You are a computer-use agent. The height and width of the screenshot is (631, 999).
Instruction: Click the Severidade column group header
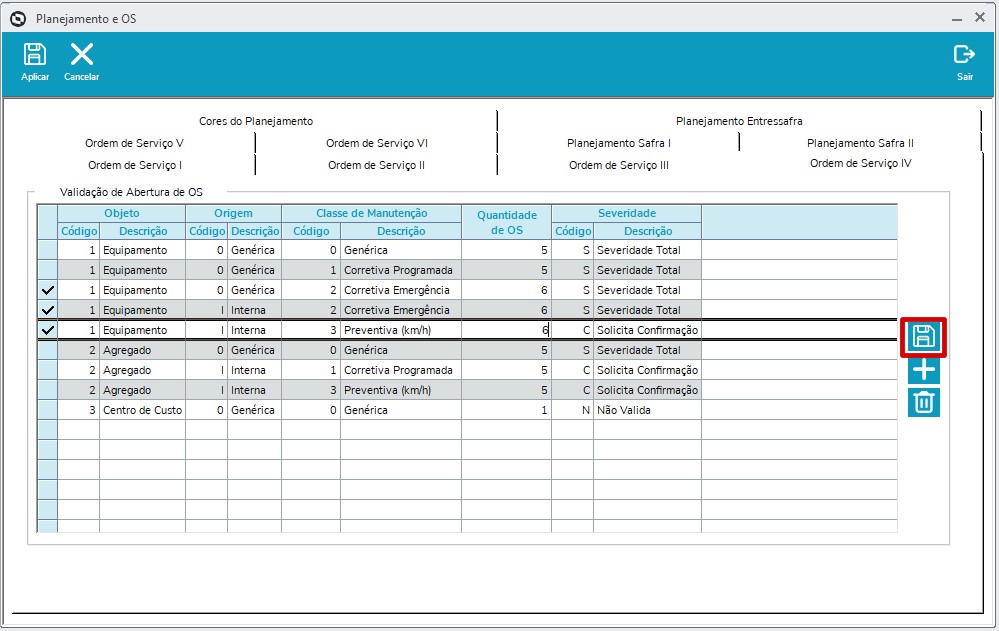pyautogui.click(x=626, y=214)
